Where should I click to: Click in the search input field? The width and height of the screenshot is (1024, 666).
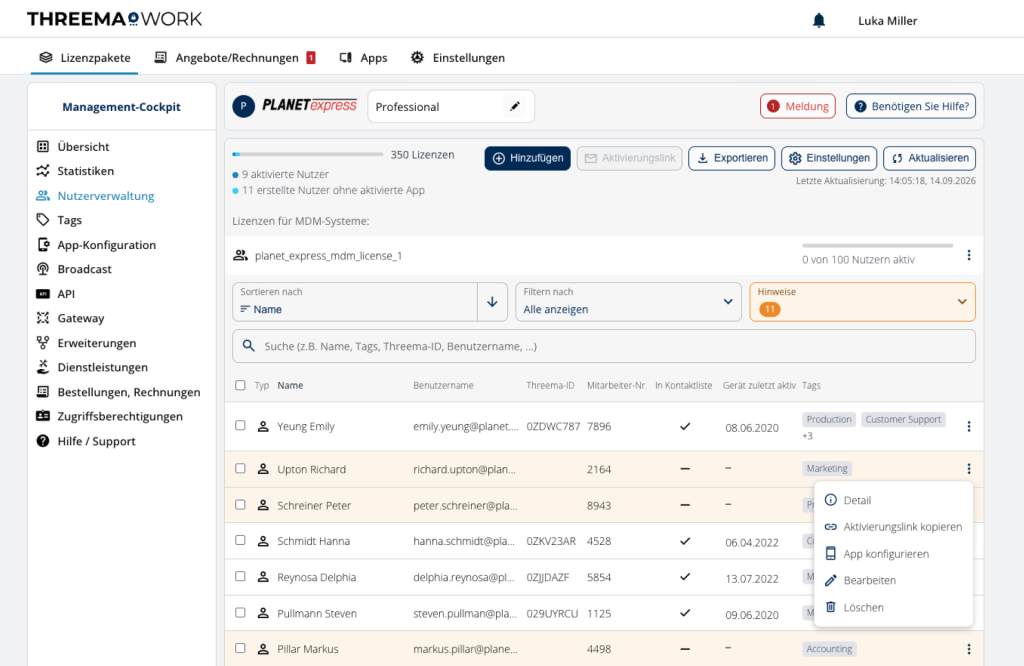coord(603,346)
